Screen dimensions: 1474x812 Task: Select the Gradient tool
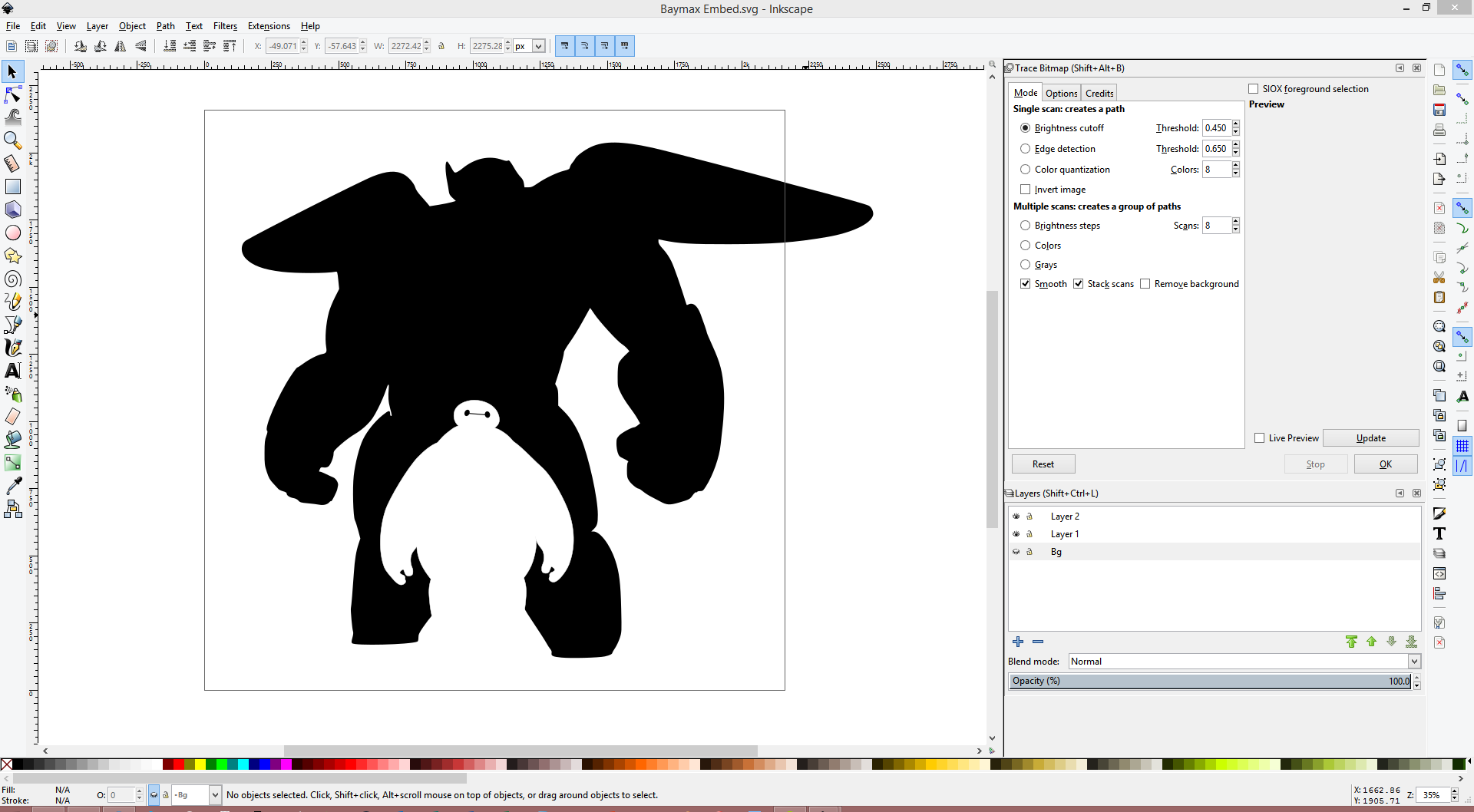(12, 463)
